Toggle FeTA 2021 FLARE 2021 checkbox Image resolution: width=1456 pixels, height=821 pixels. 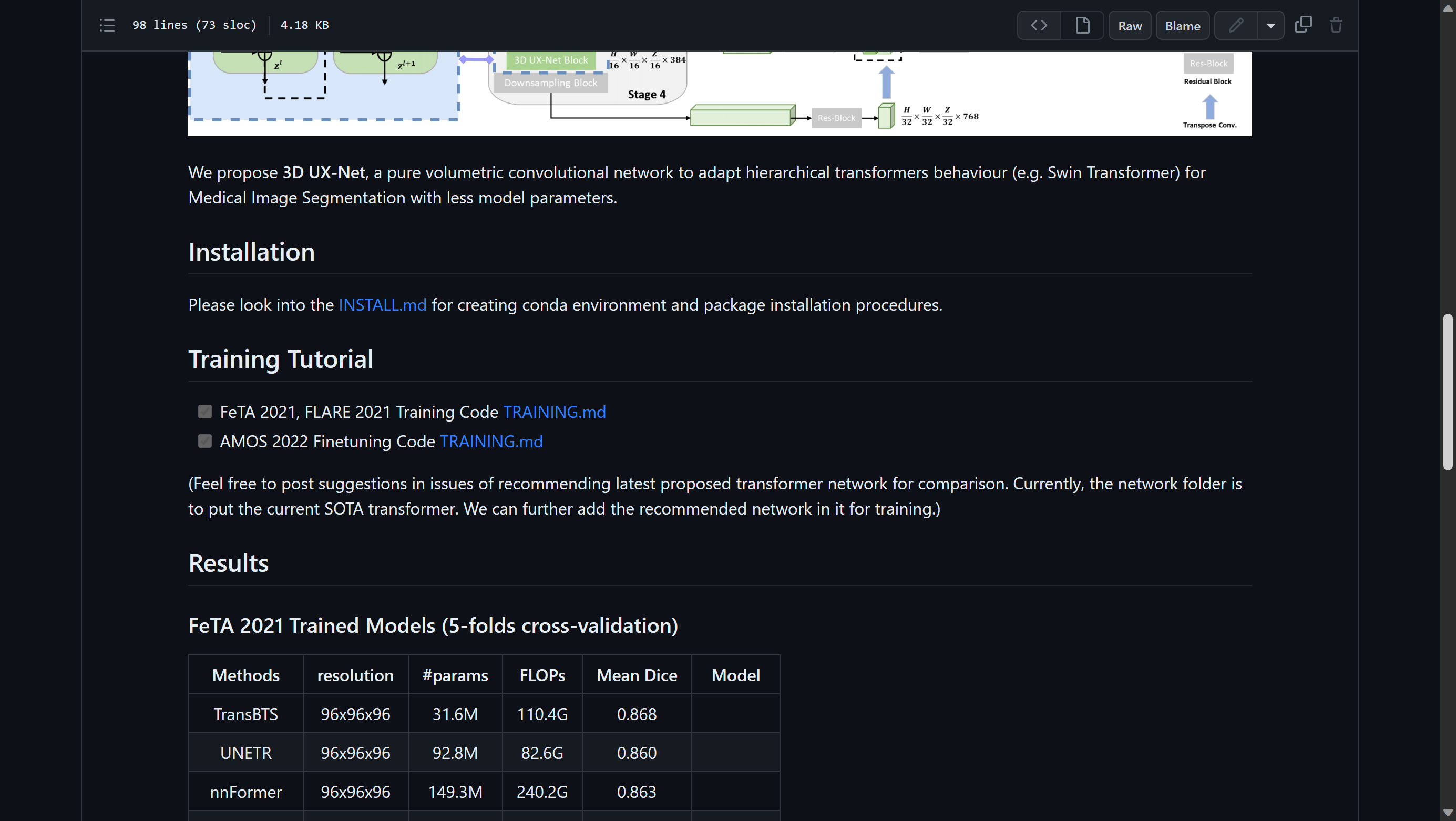pos(204,412)
